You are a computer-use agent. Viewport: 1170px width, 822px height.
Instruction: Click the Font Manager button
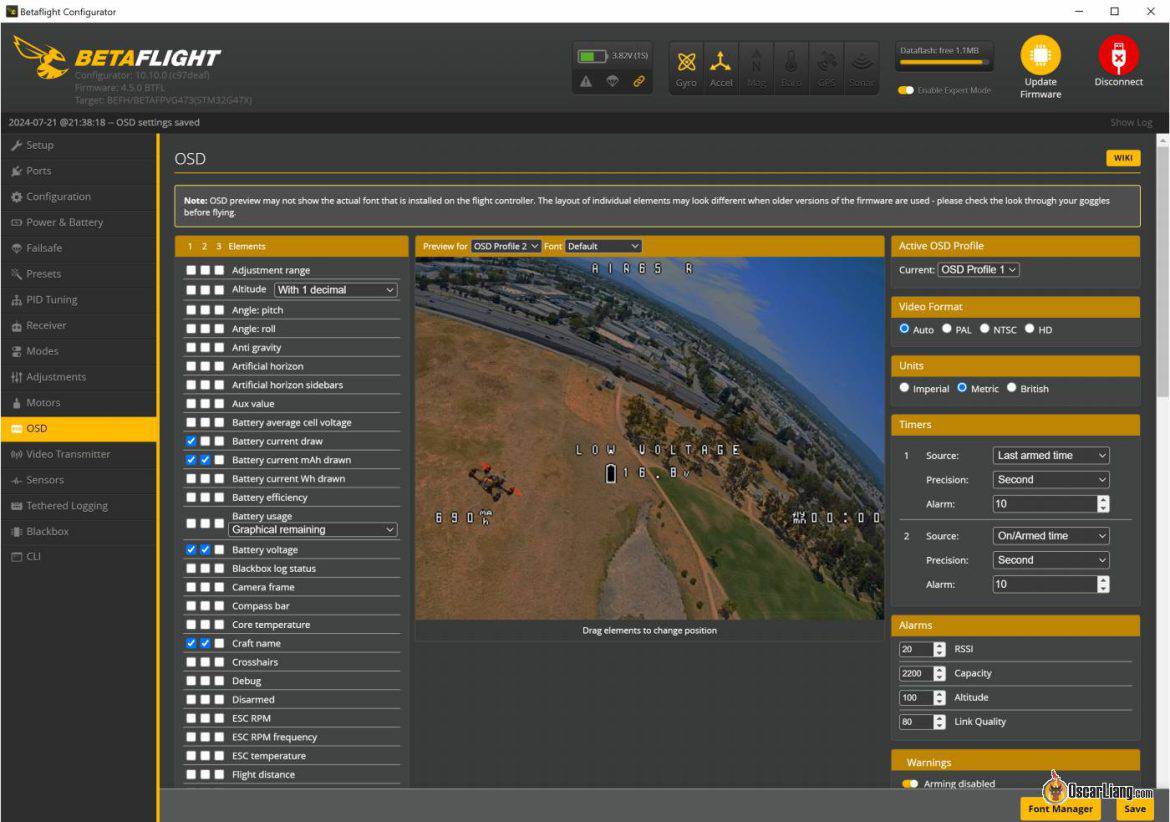click(x=1060, y=809)
